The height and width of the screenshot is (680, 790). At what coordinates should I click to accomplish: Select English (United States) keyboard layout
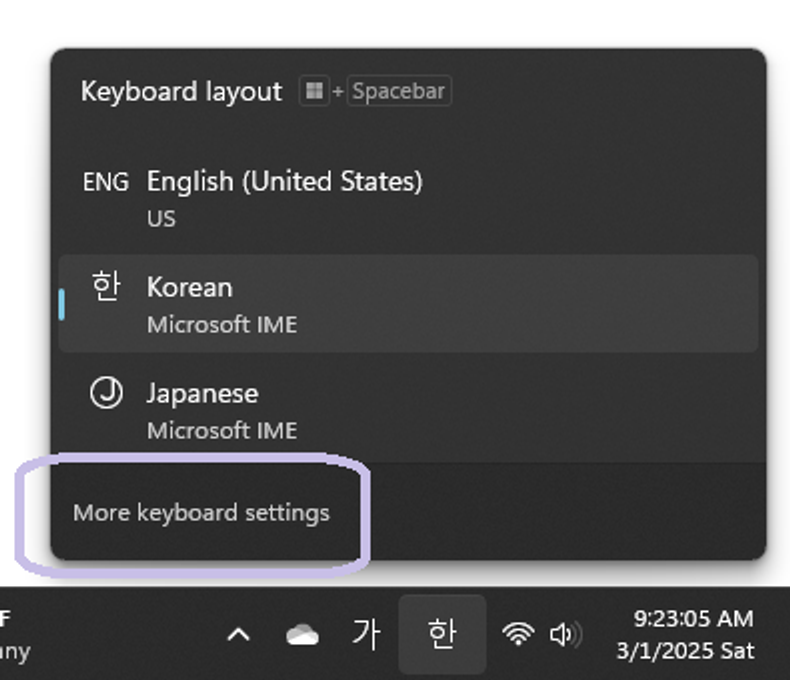(408, 198)
